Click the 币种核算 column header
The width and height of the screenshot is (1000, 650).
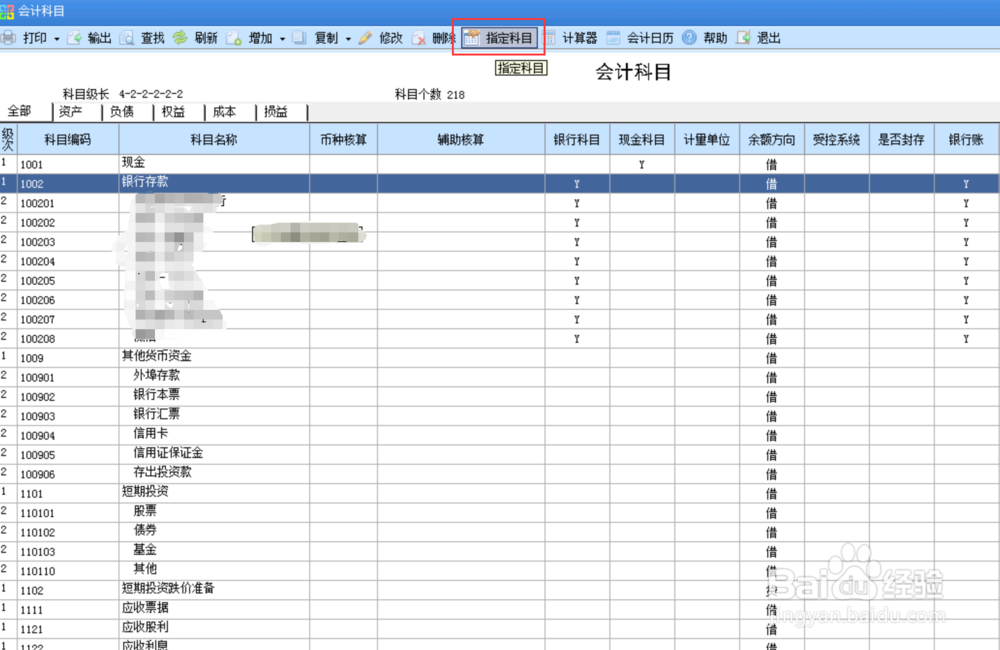point(343,140)
